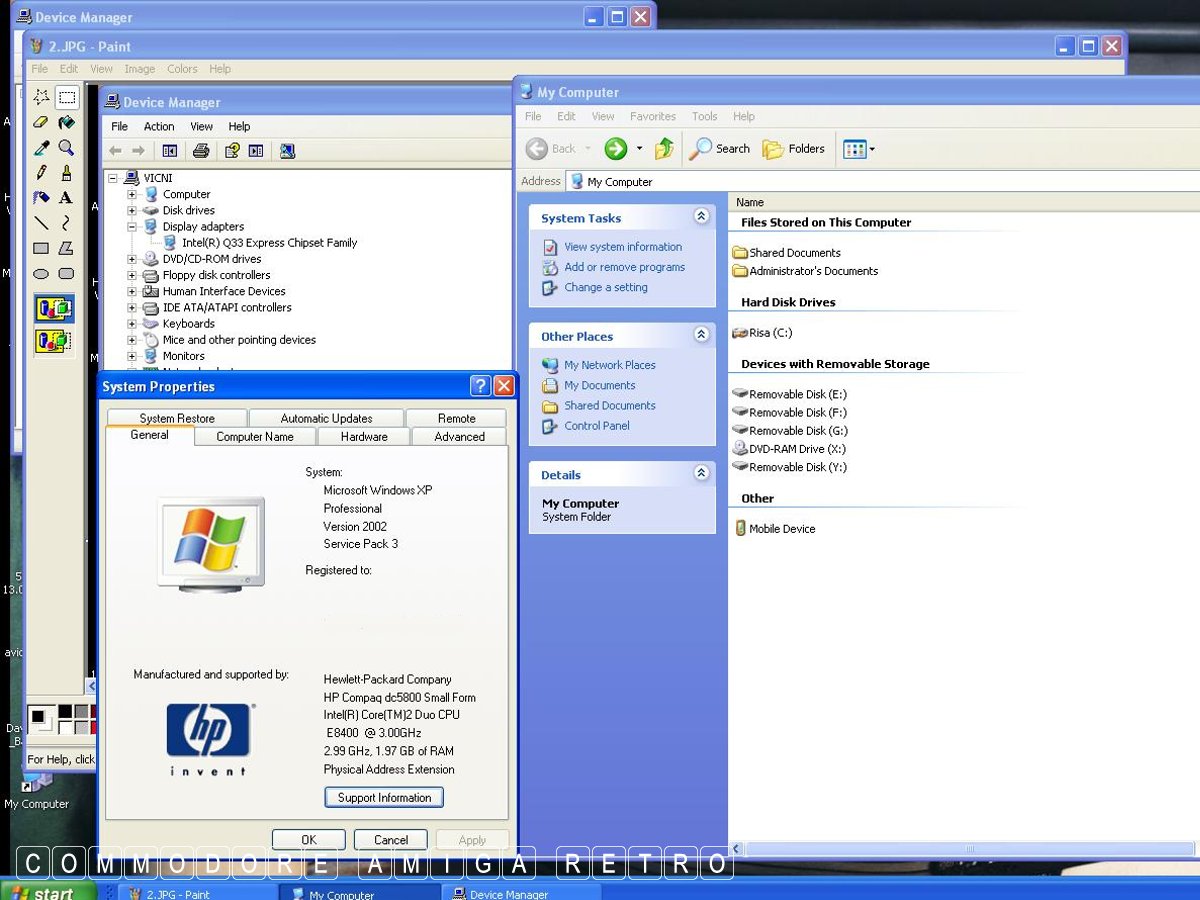Choose the opaque selection background option

click(x=54, y=308)
